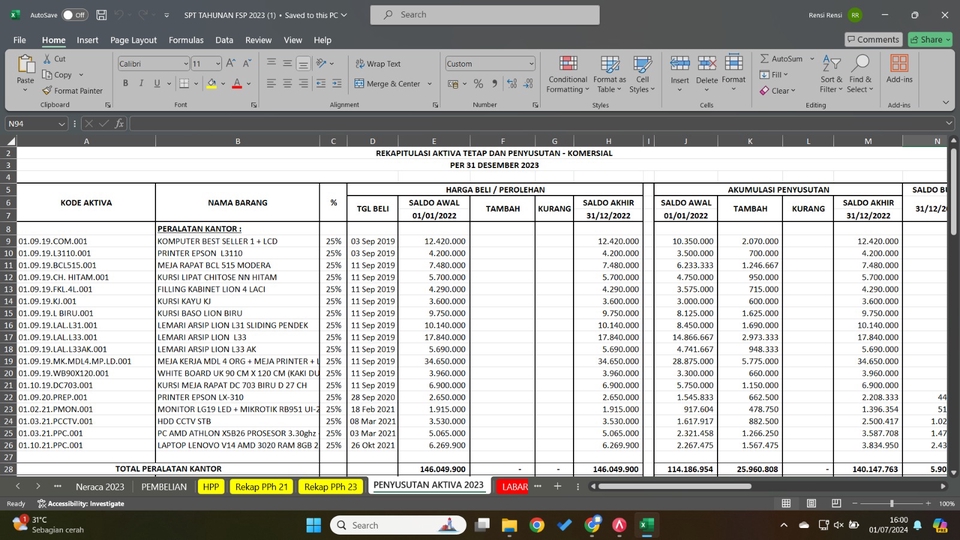Open the Comments pane
960x540 pixels.
tap(874, 39)
